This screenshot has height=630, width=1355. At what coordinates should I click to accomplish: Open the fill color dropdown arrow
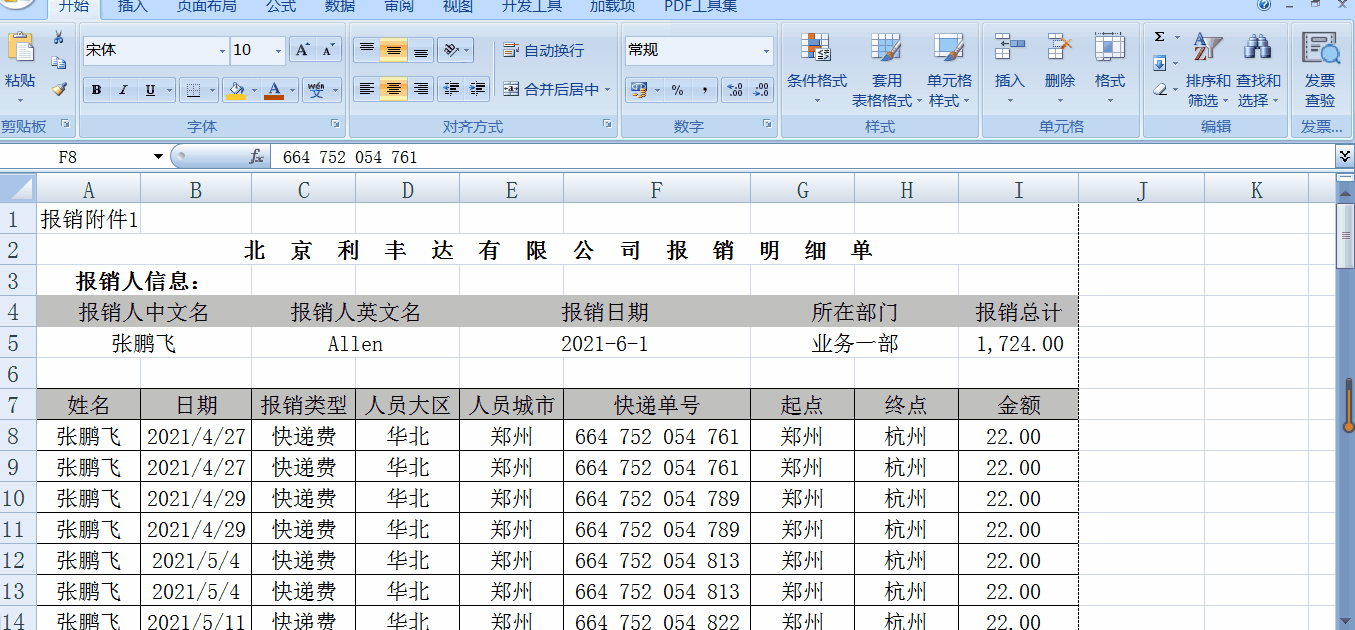tap(254, 90)
